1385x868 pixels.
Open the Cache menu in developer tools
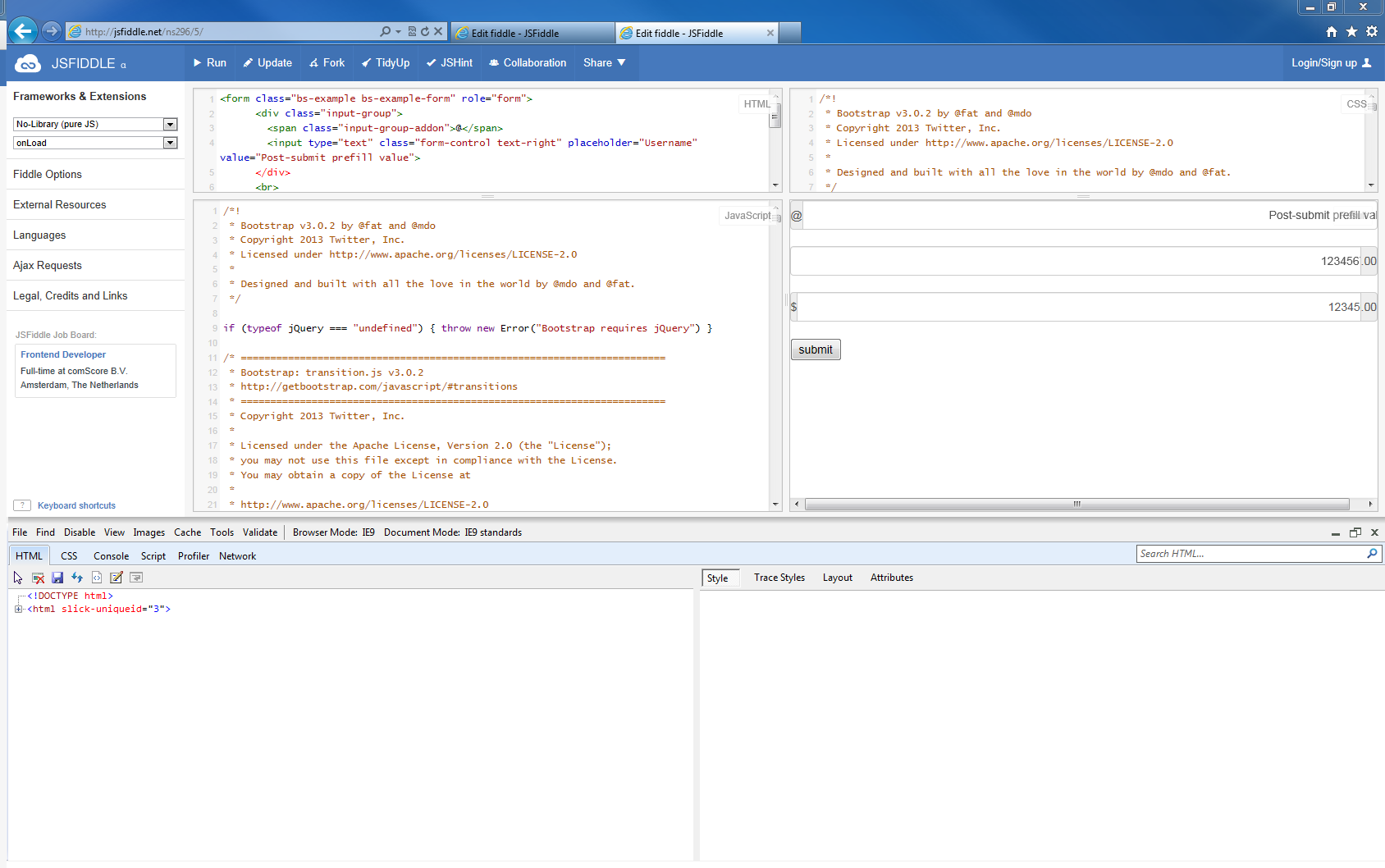pyautogui.click(x=187, y=532)
